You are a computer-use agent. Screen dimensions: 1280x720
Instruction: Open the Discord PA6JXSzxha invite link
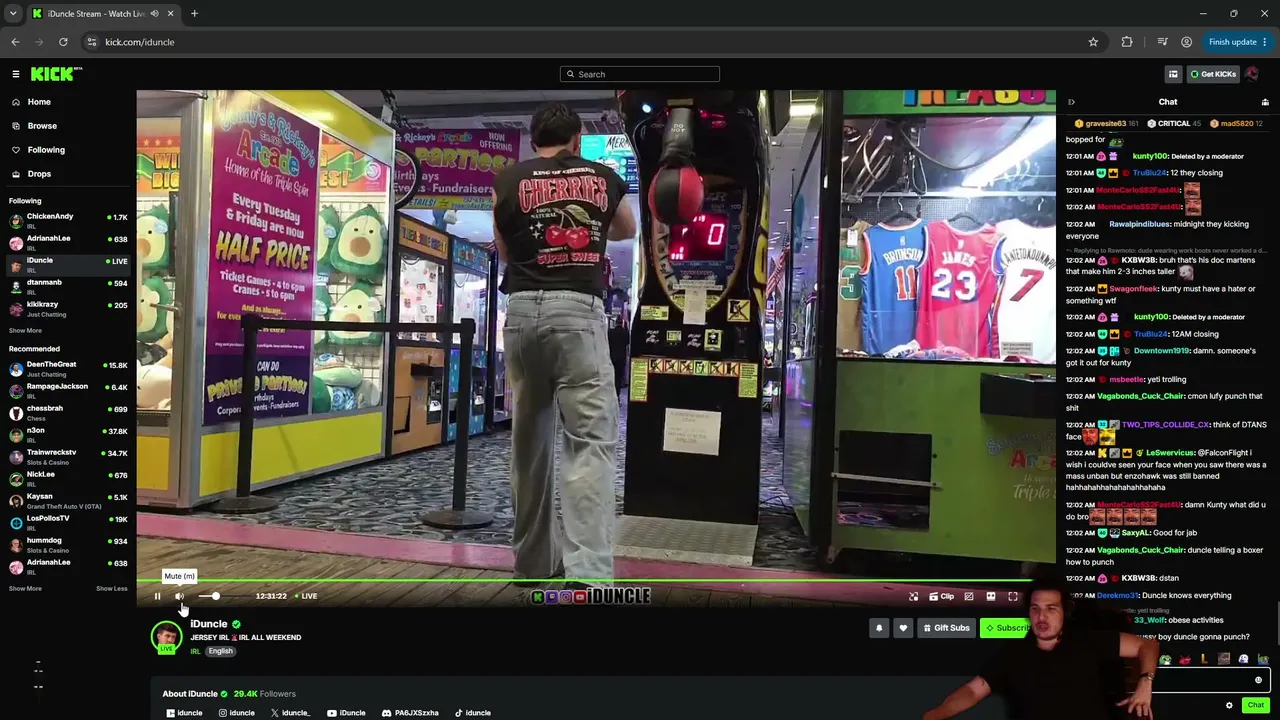point(410,713)
